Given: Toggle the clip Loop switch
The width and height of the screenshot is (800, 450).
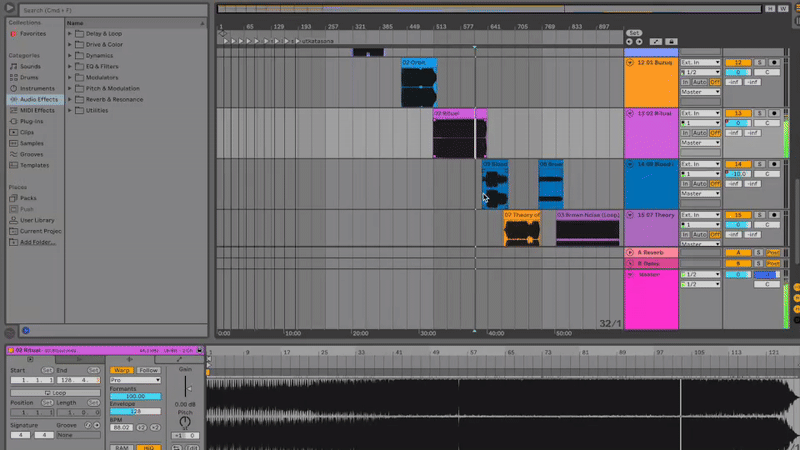Looking at the screenshot, I should click(55, 393).
